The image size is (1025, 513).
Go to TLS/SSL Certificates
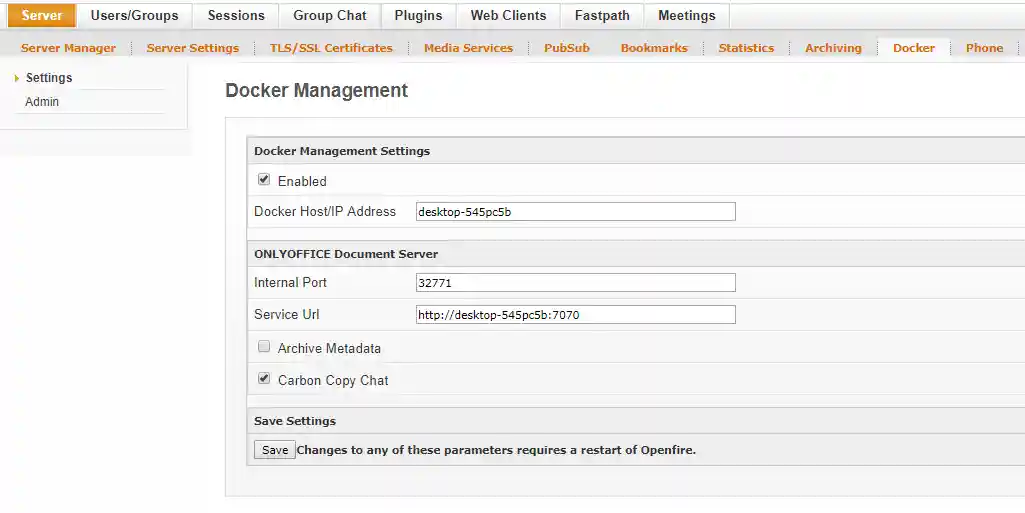[x=331, y=48]
